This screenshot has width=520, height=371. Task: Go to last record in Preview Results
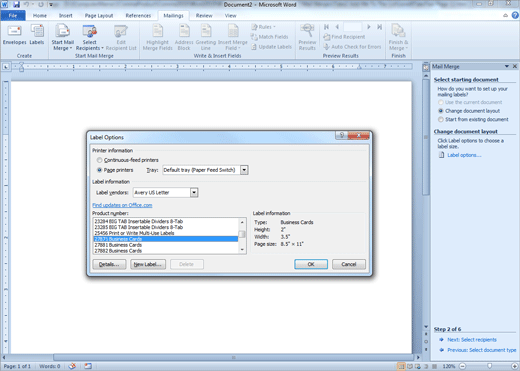coord(379,27)
